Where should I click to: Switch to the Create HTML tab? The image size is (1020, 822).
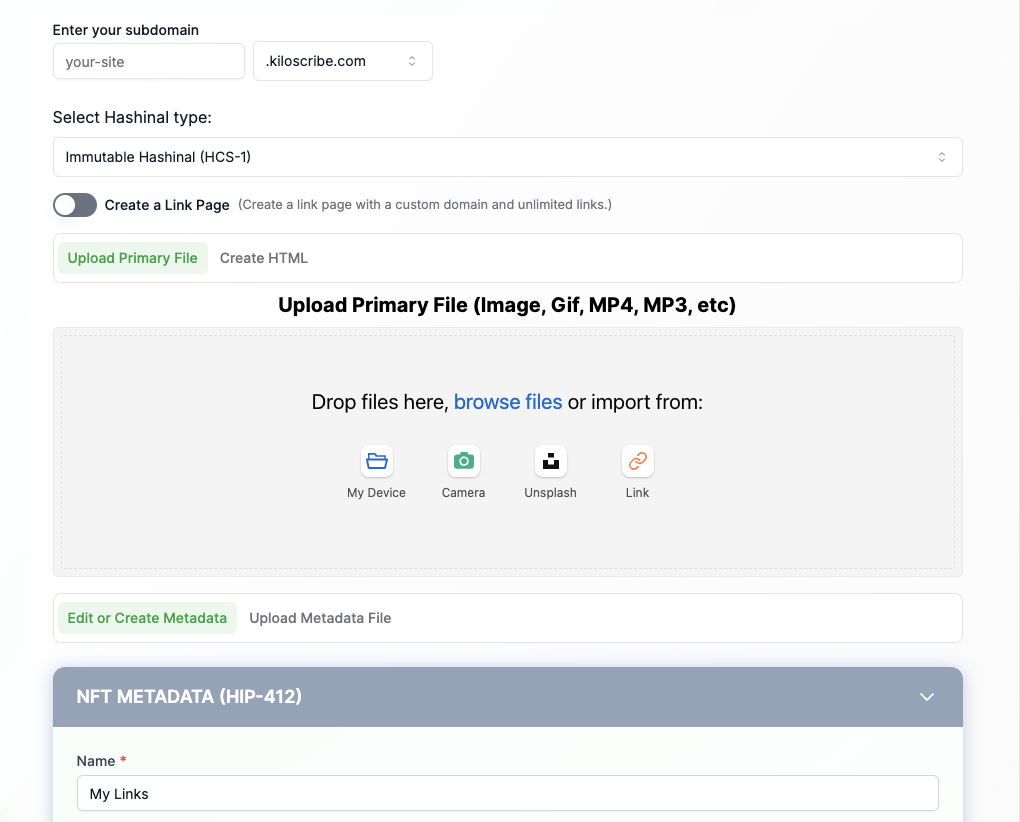coord(264,258)
